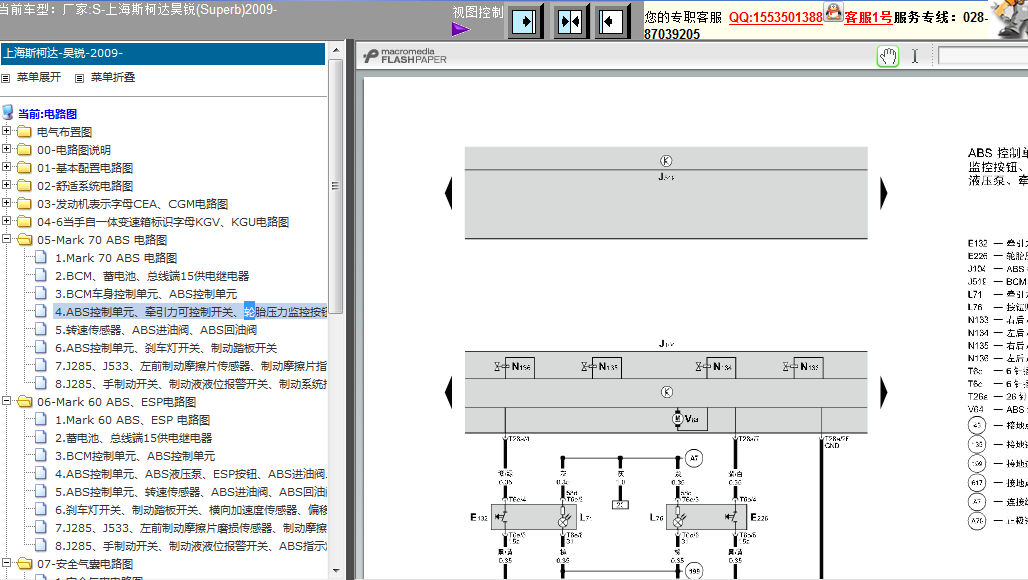
Task: Select the text selection cursor tool
Action: 915,56
